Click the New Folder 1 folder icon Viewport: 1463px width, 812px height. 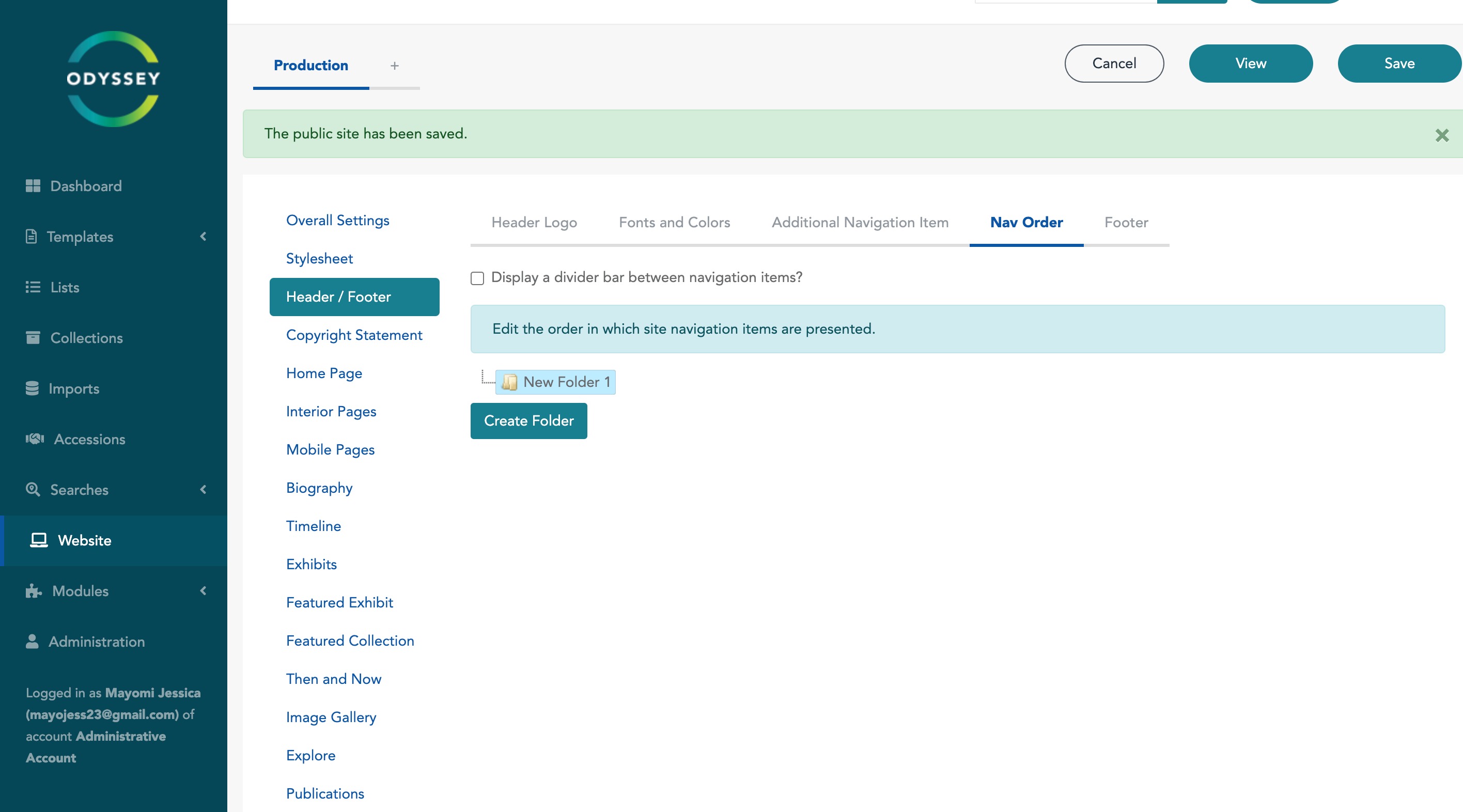(x=509, y=382)
